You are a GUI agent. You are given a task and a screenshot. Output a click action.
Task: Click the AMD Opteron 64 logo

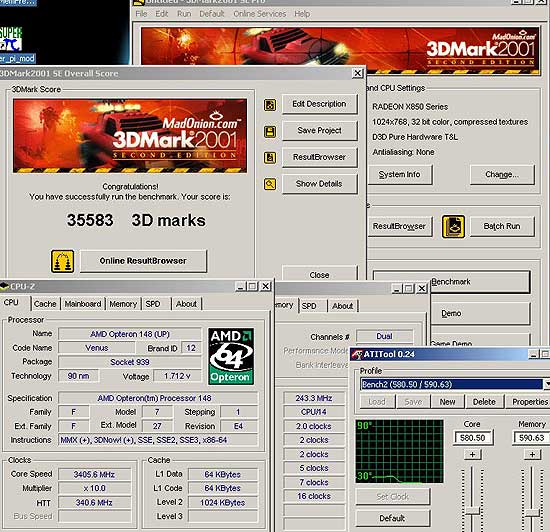(231, 356)
